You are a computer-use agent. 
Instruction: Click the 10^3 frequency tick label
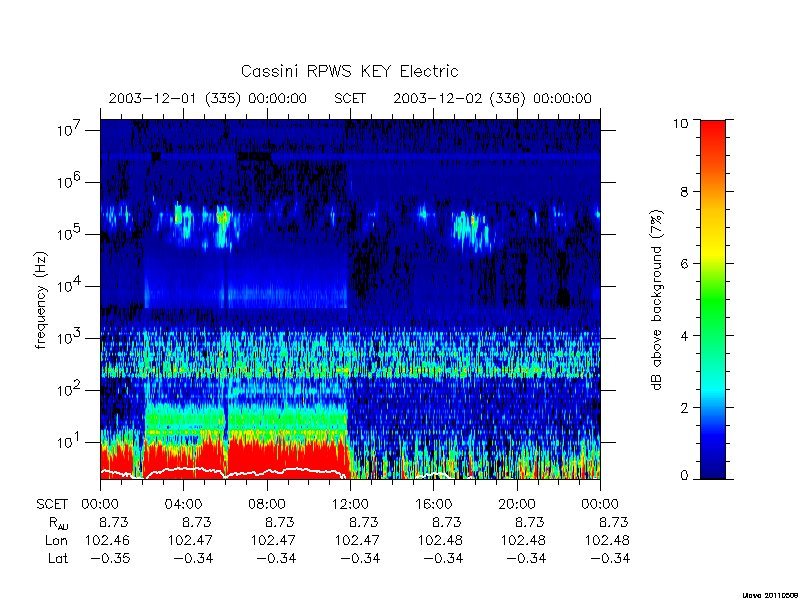point(70,337)
